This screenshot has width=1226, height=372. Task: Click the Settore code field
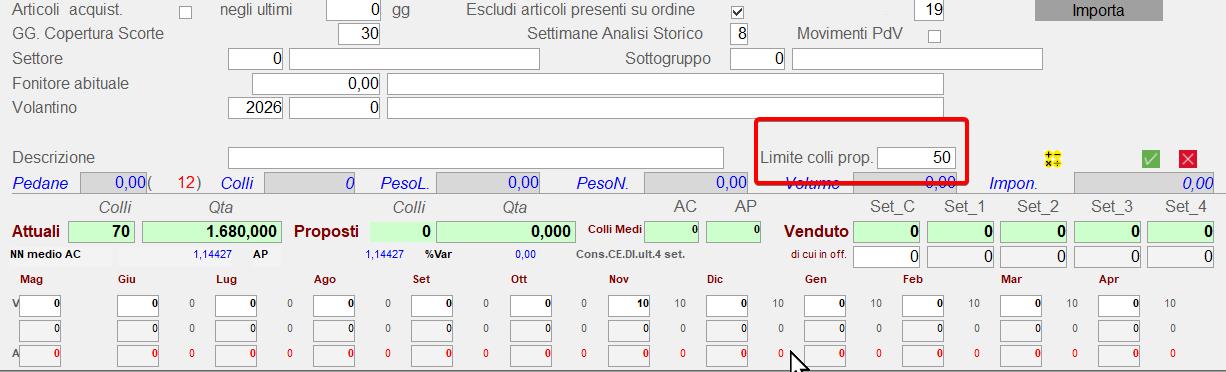click(256, 59)
